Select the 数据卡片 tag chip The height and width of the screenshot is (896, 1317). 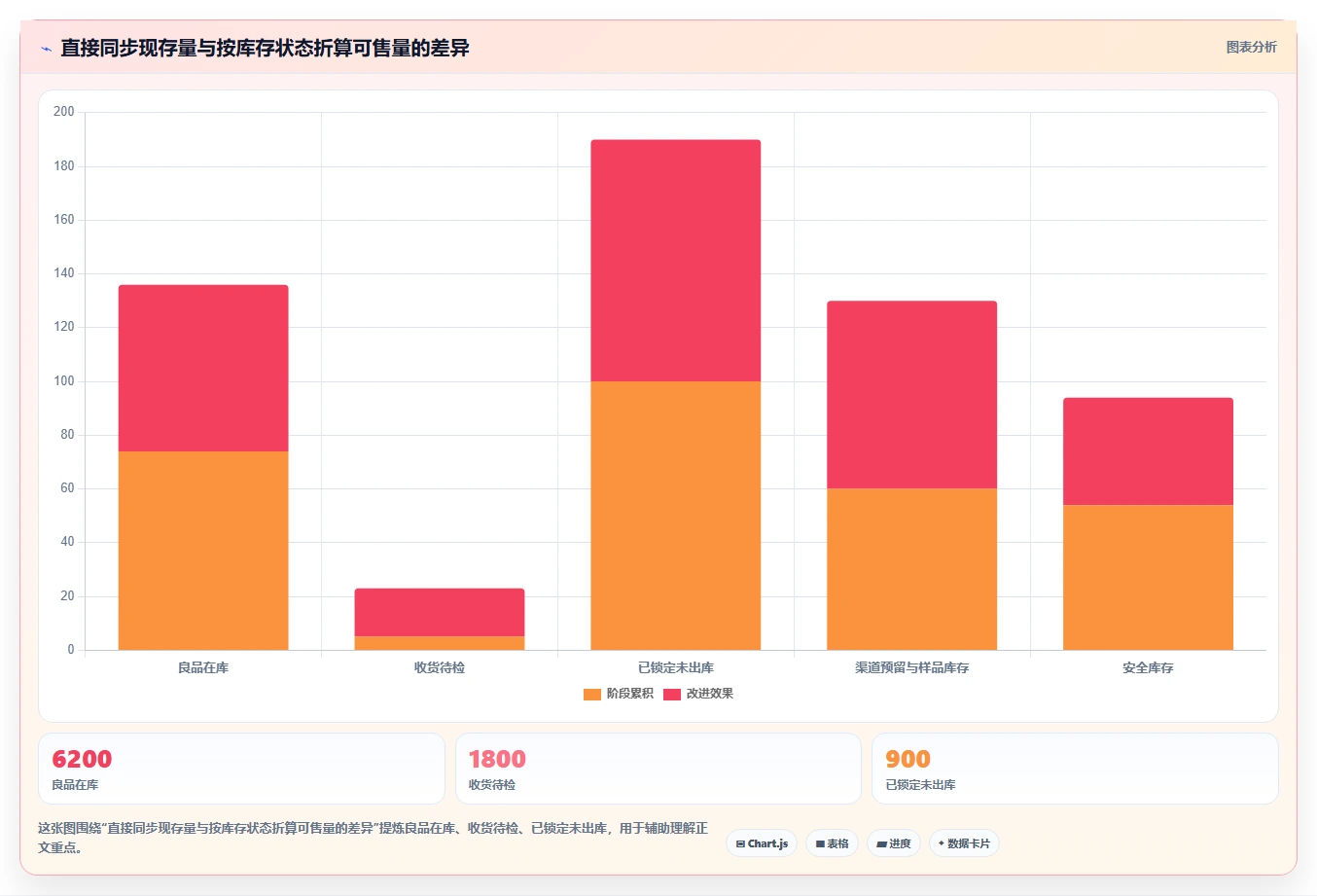pyautogui.click(x=964, y=843)
